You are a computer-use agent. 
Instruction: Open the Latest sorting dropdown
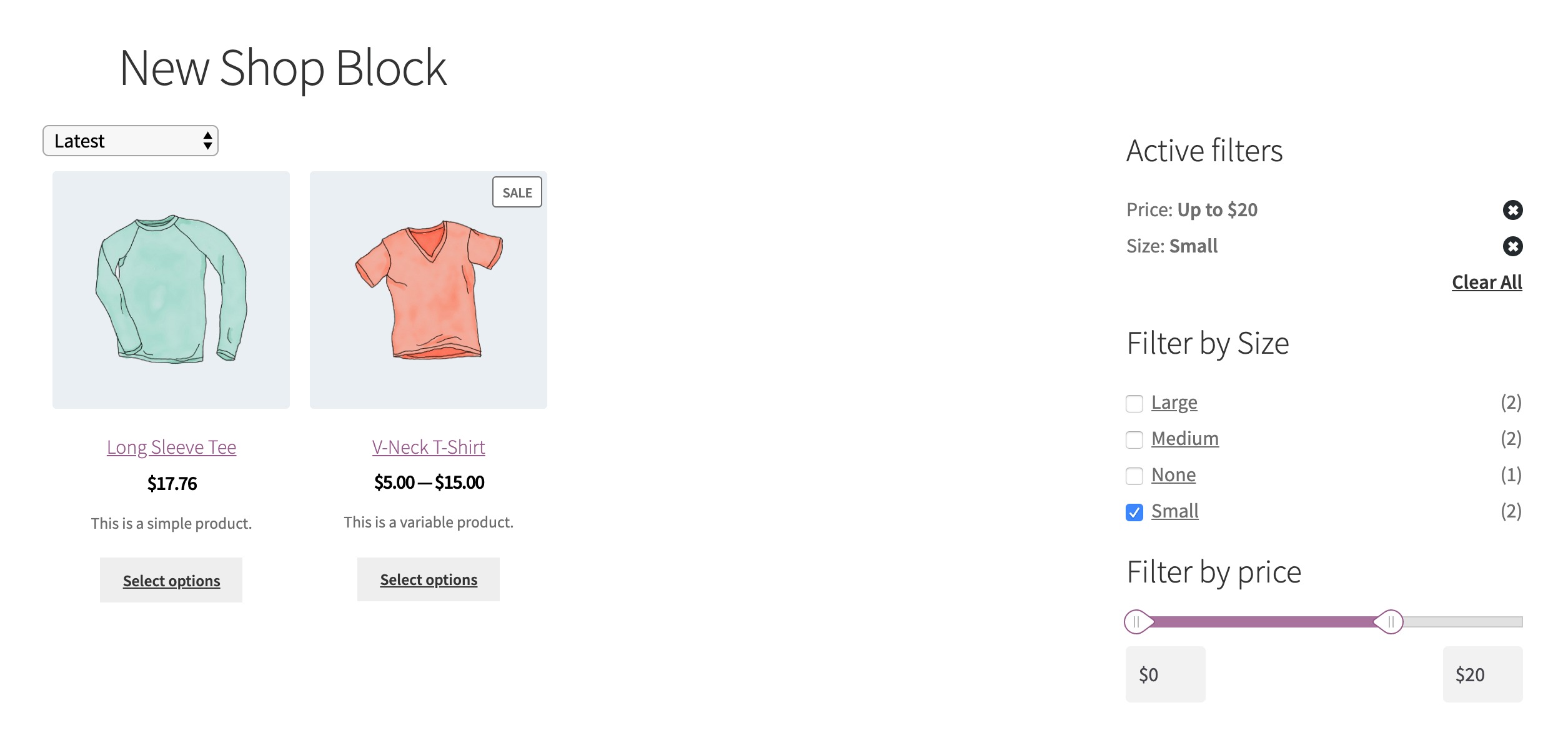131,141
